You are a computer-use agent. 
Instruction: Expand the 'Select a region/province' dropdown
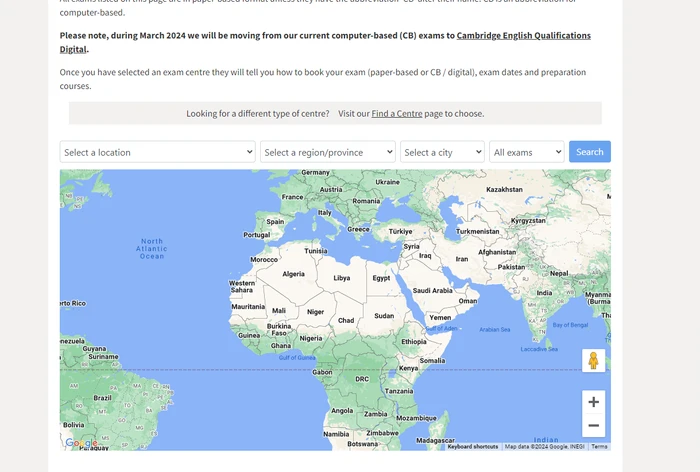tap(328, 152)
